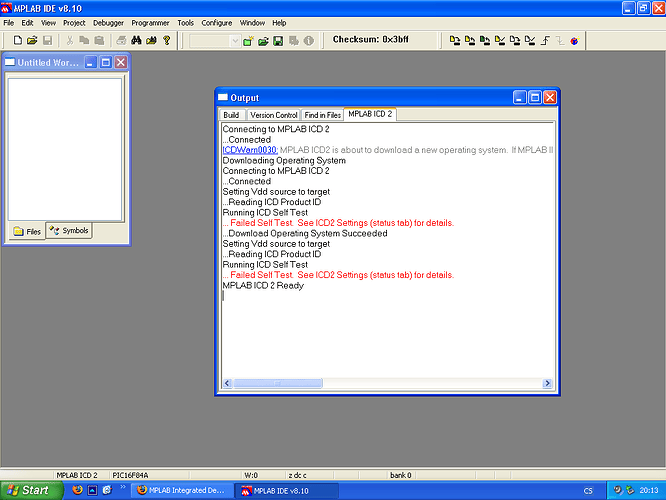Open the Project menu
The image size is (666, 500).
pos(74,23)
